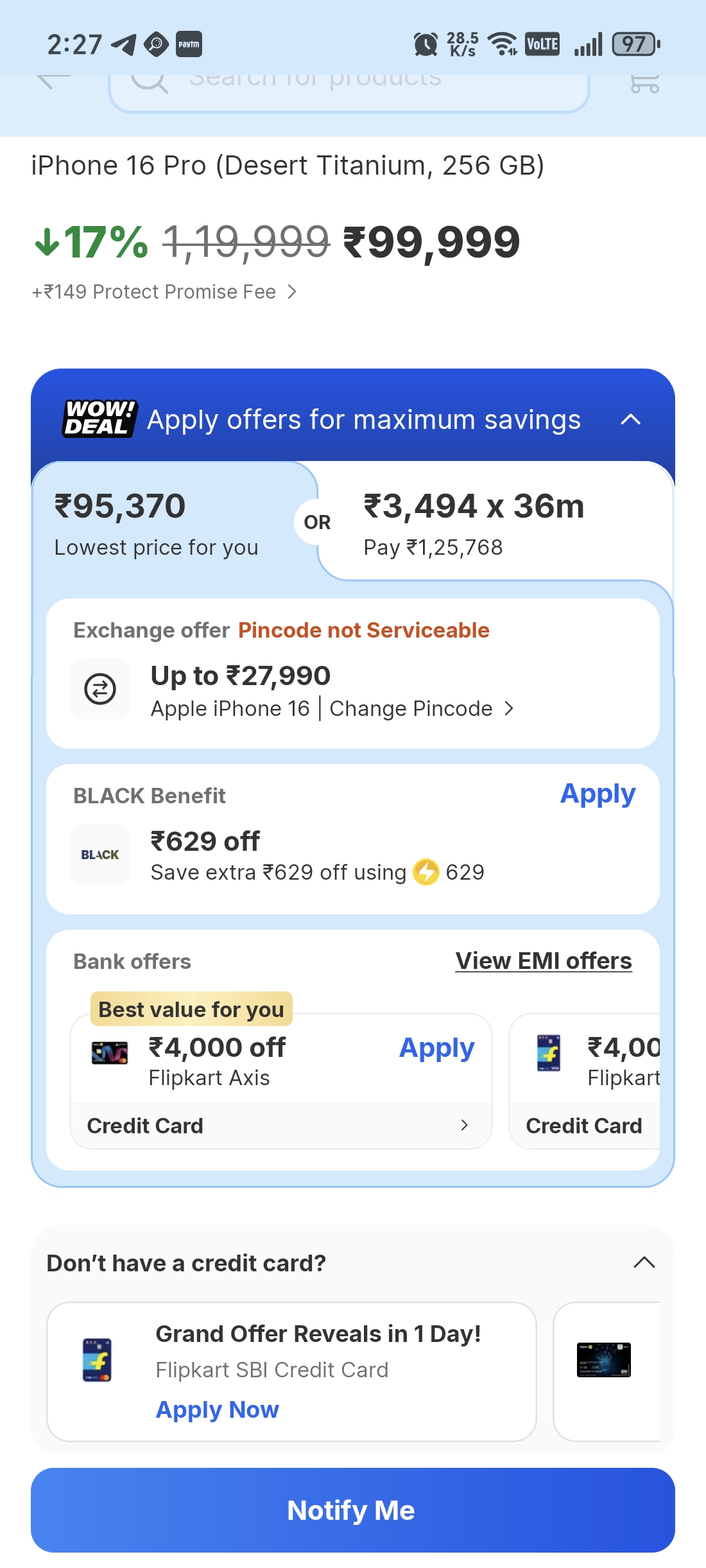706x1568 pixels.
Task: Tap the SuperCoin icon next to 629
Action: [x=426, y=872]
